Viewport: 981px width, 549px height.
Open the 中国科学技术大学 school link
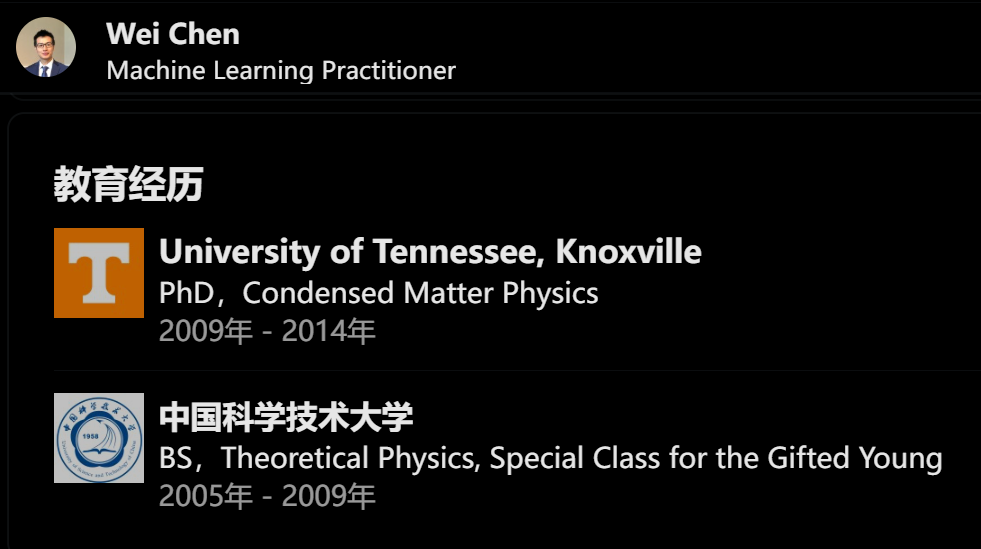coord(286,417)
